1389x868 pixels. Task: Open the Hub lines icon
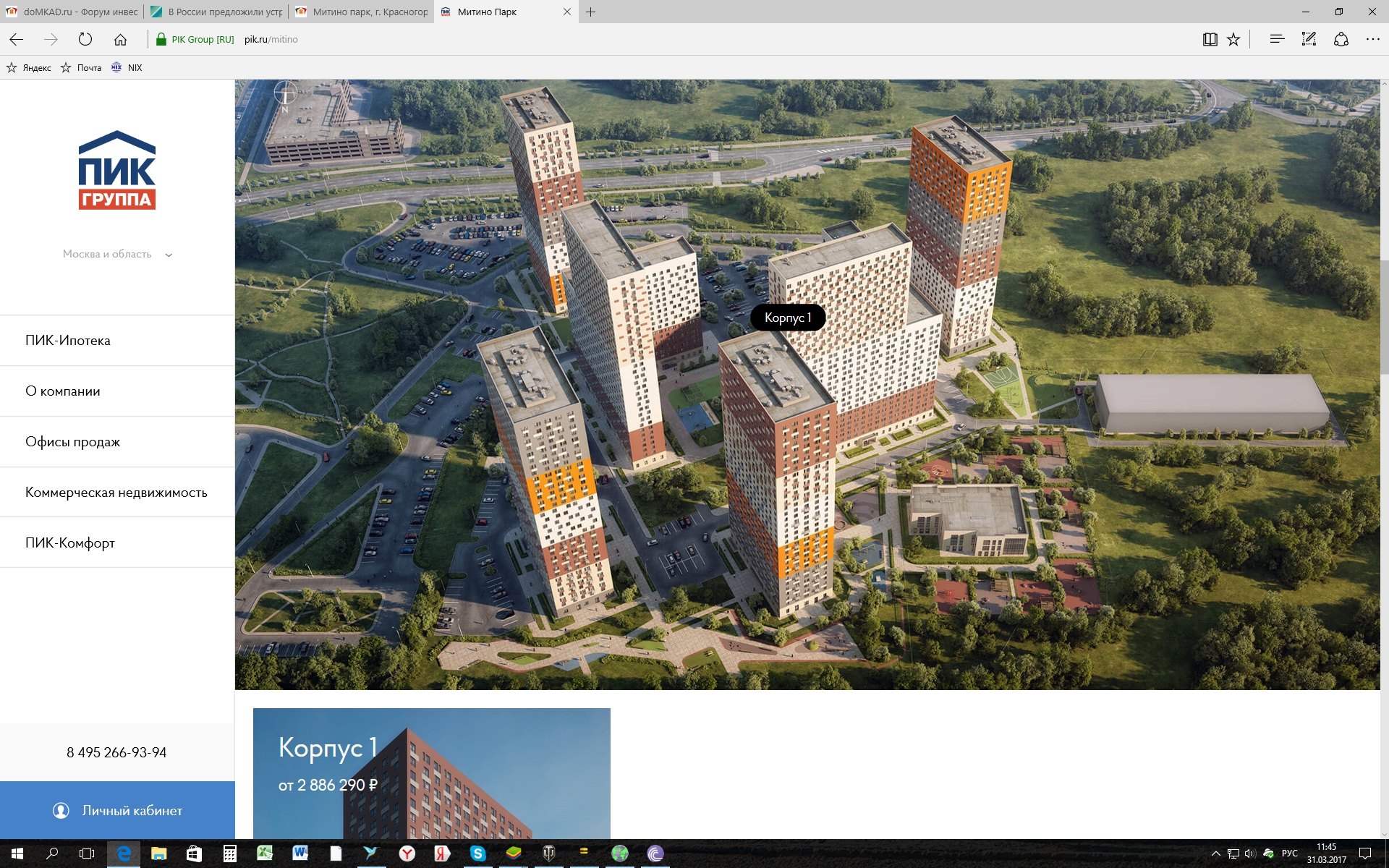point(1277,40)
